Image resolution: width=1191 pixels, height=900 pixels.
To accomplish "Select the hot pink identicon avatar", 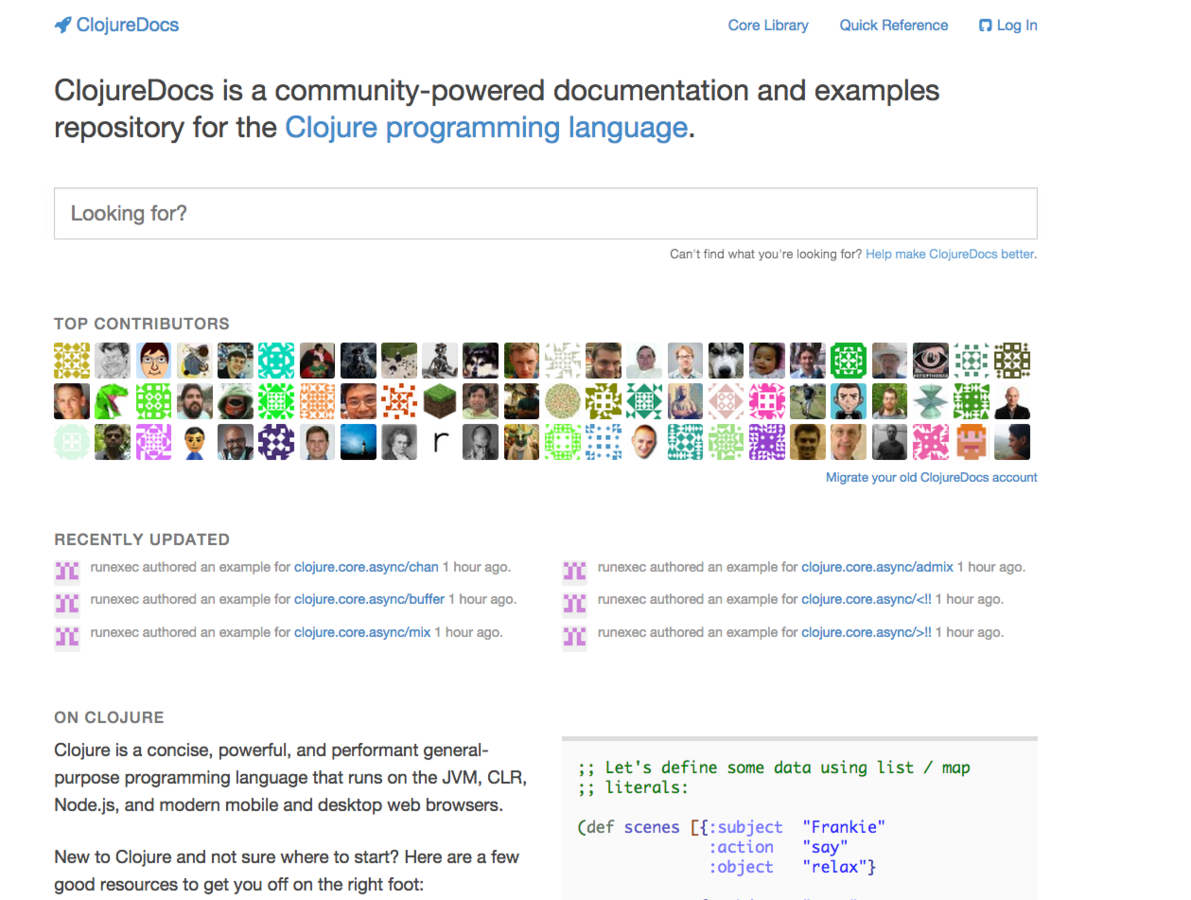I will (766, 401).
